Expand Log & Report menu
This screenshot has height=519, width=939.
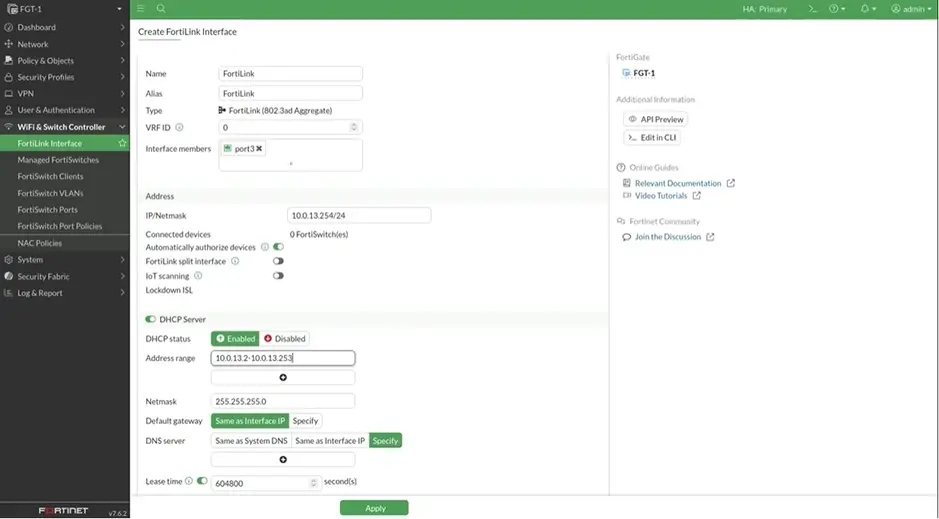pyautogui.click(x=65, y=293)
